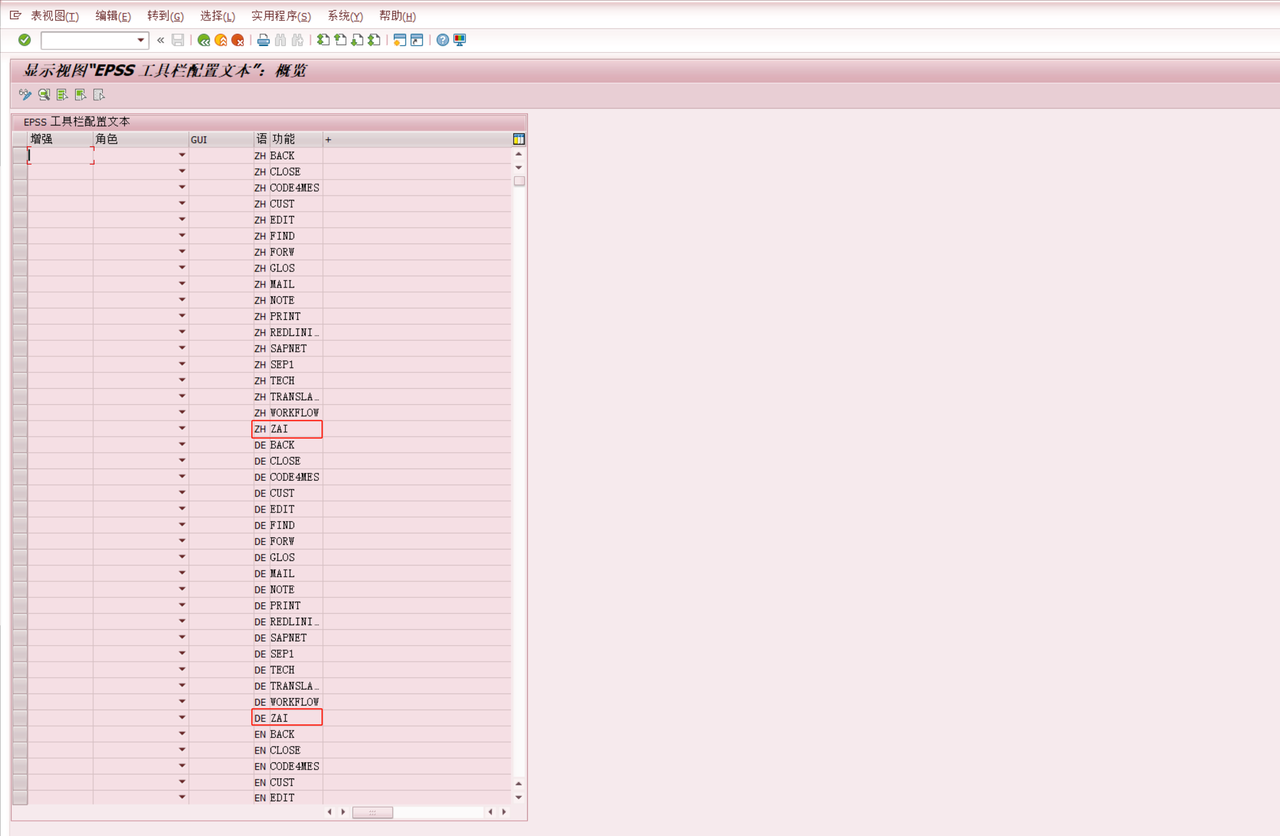Screen dimensions: 1280x836
Task: Go to first page icon
Action: tap(323, 40)
